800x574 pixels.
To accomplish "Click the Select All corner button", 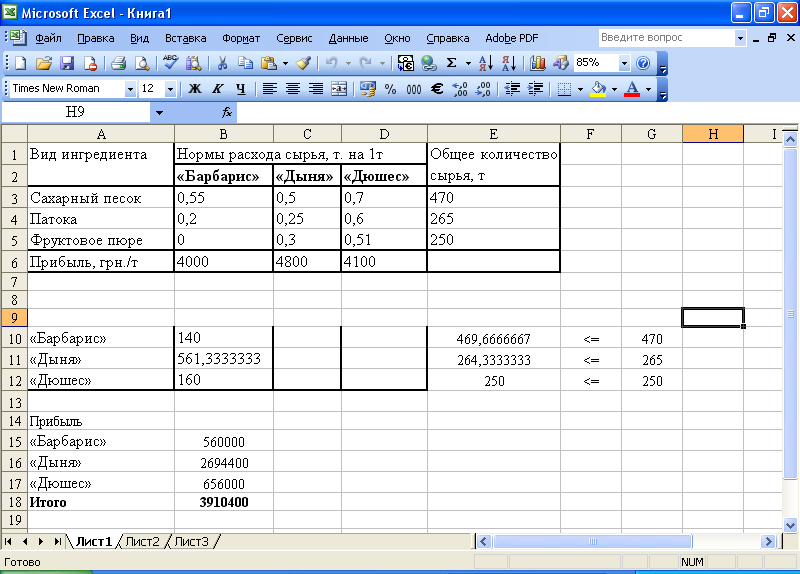I will [x=14, y=134].
